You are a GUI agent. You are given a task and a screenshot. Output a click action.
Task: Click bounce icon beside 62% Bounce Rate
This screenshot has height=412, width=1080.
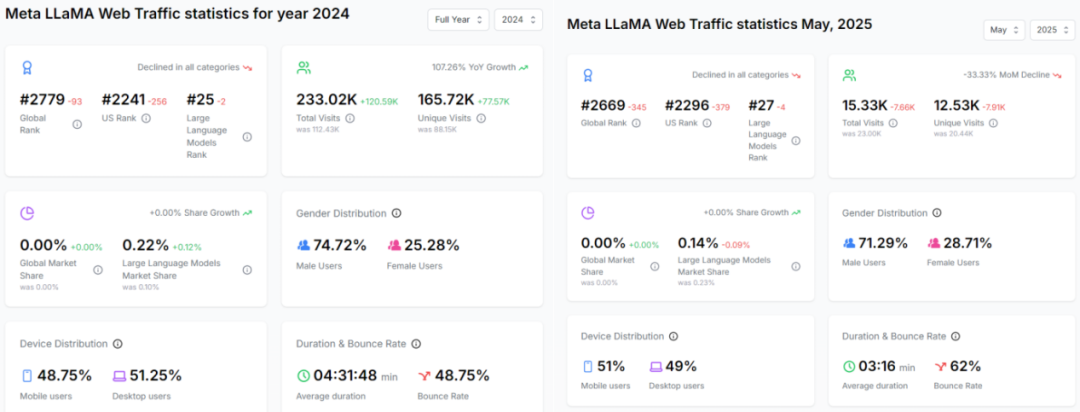pos(939,367)
